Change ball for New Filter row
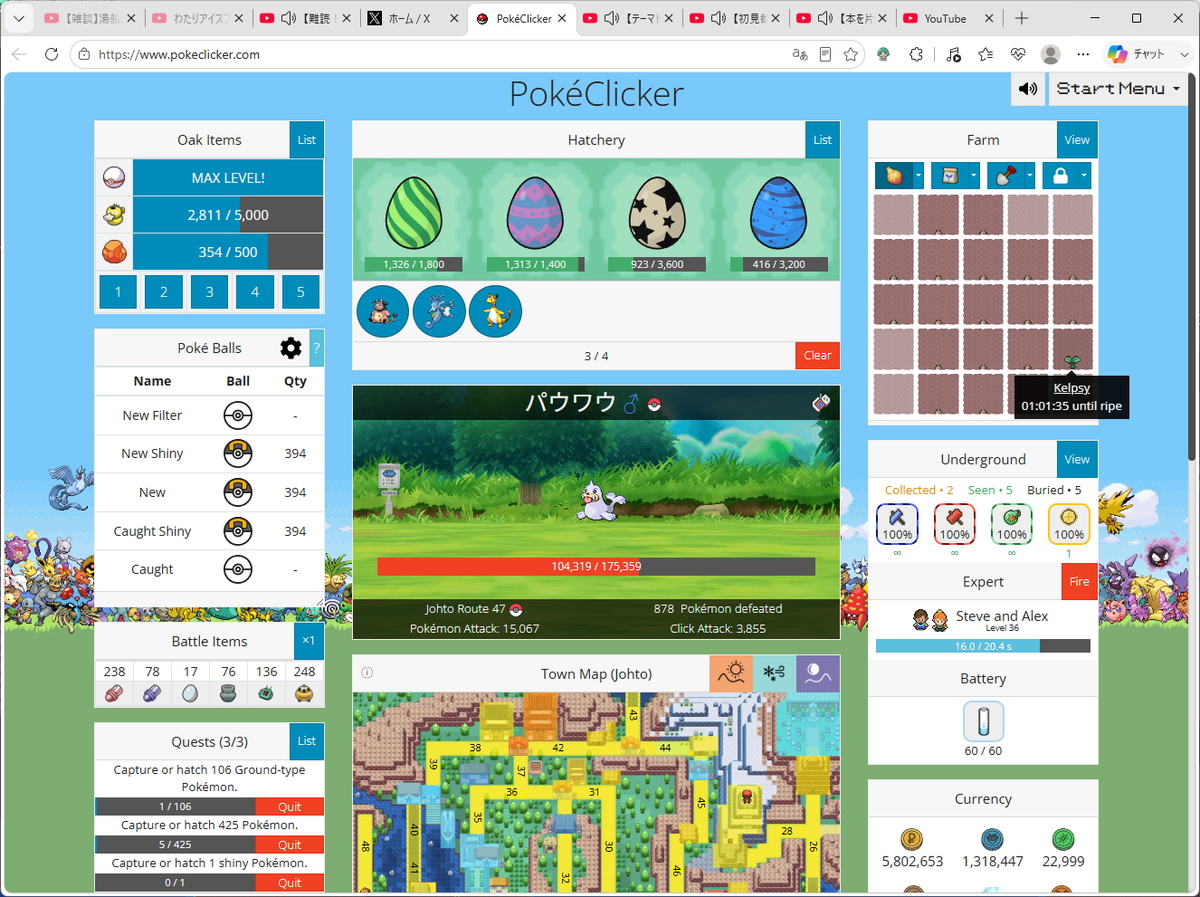The height and width of the screenshot is (897, 1200). [238, 415]
